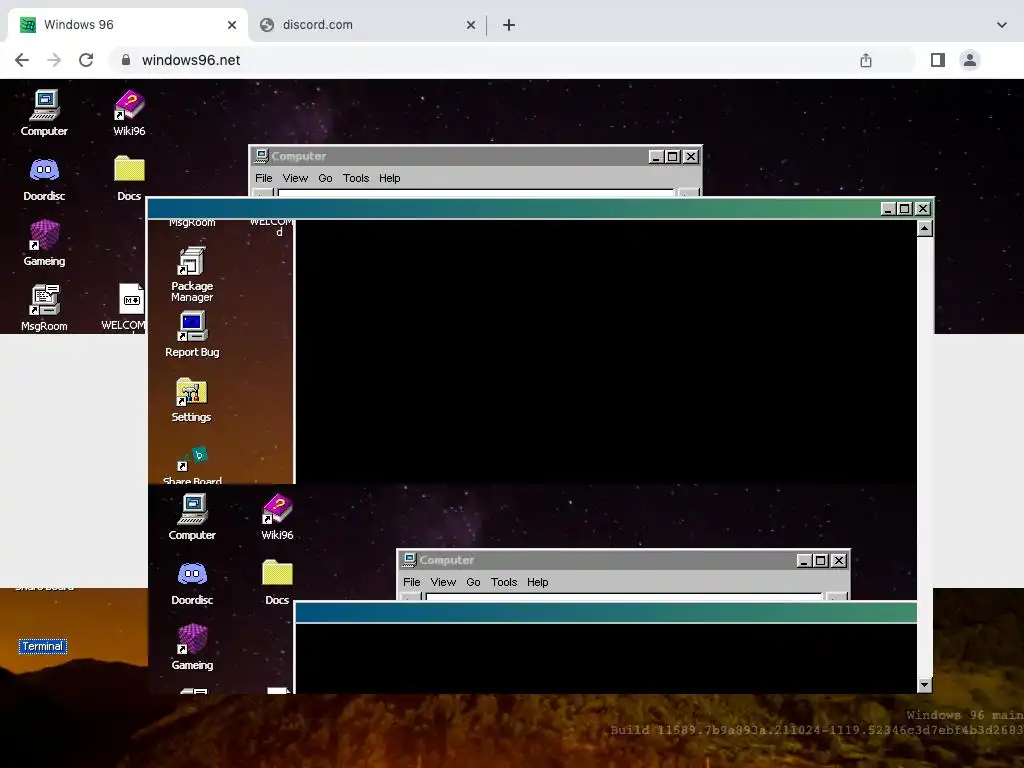Viewport: 1024px width, 768px height.
Task: Open Package Manager inside the front window
Action: tap(192, 274)
